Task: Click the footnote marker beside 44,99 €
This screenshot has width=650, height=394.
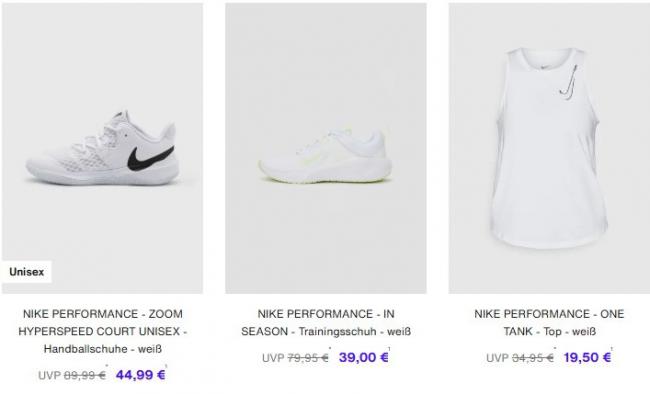Action: pyautogui.click(x=166, y=366)
